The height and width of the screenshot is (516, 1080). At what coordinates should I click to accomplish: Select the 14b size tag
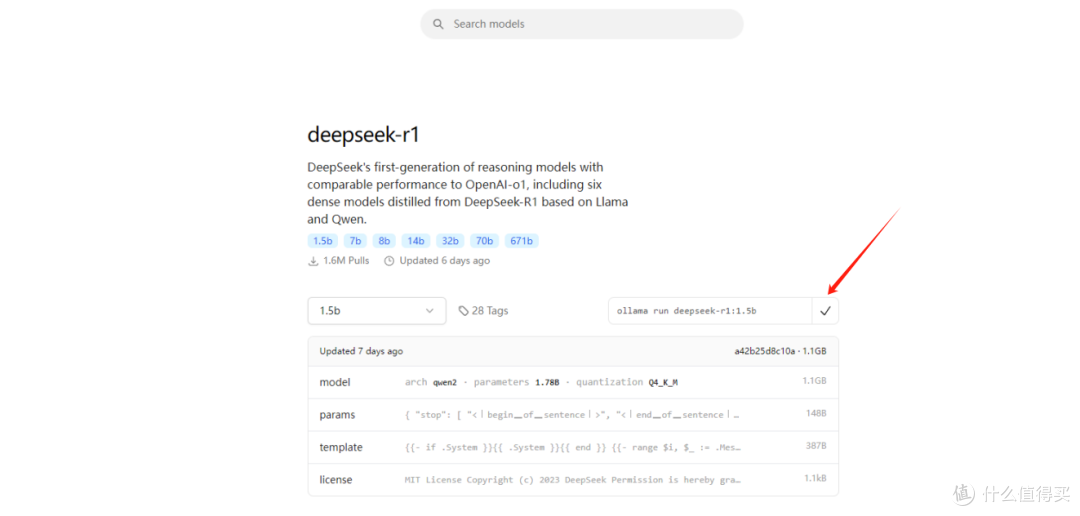[416, 241]
